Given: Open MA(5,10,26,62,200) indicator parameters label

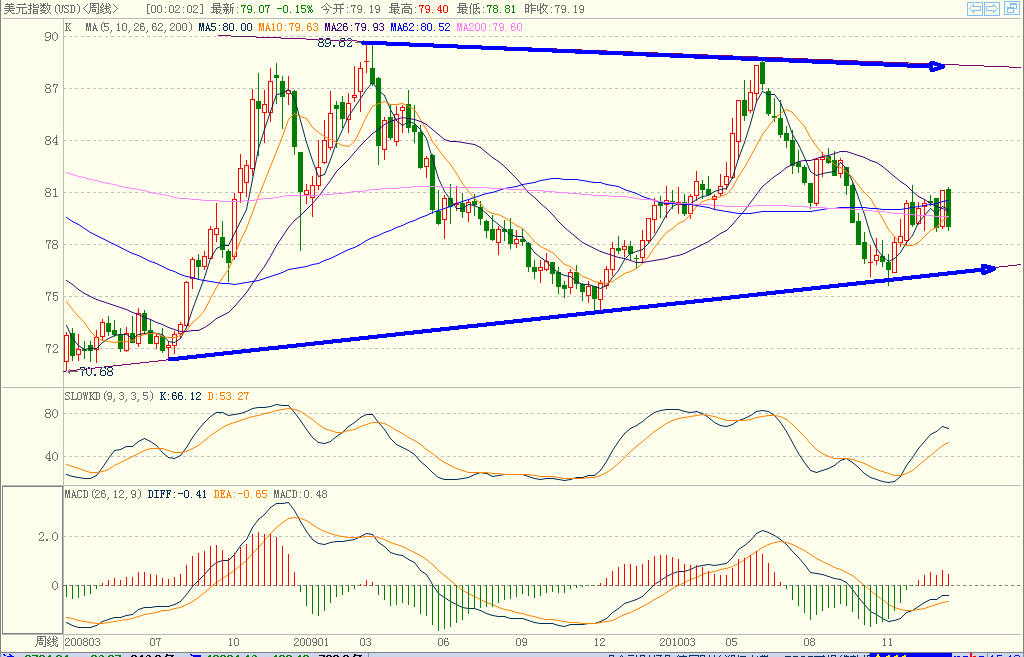Looking at the screenshot, I should [x=138, y=27].
